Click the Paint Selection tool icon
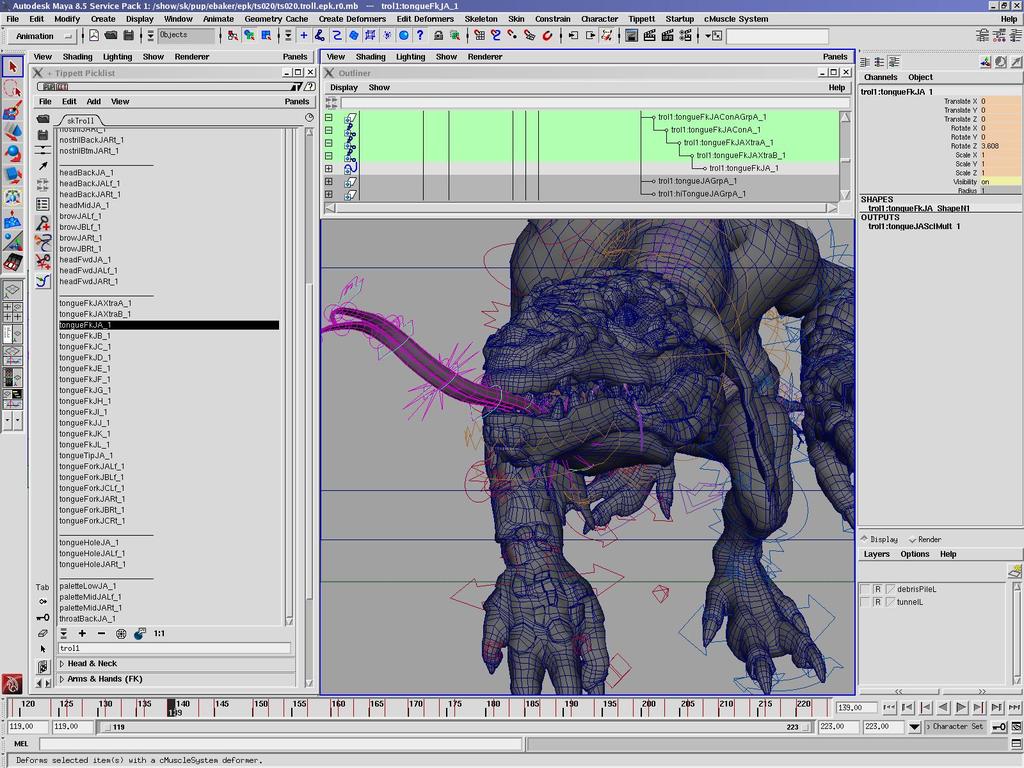 click(x=13, y=110)
